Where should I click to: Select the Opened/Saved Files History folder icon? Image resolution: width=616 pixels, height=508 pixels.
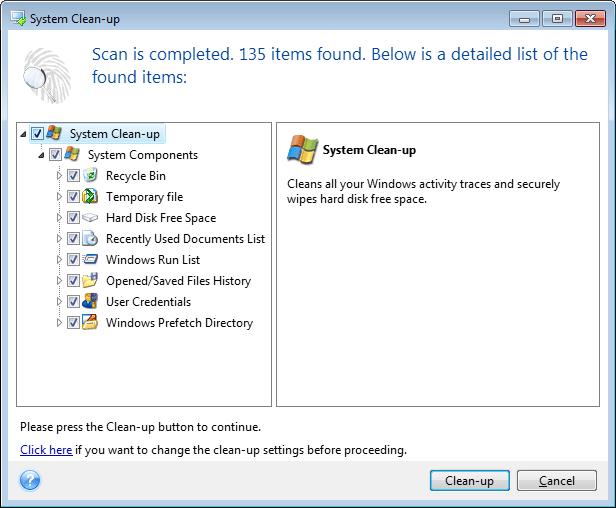point(90,281)
